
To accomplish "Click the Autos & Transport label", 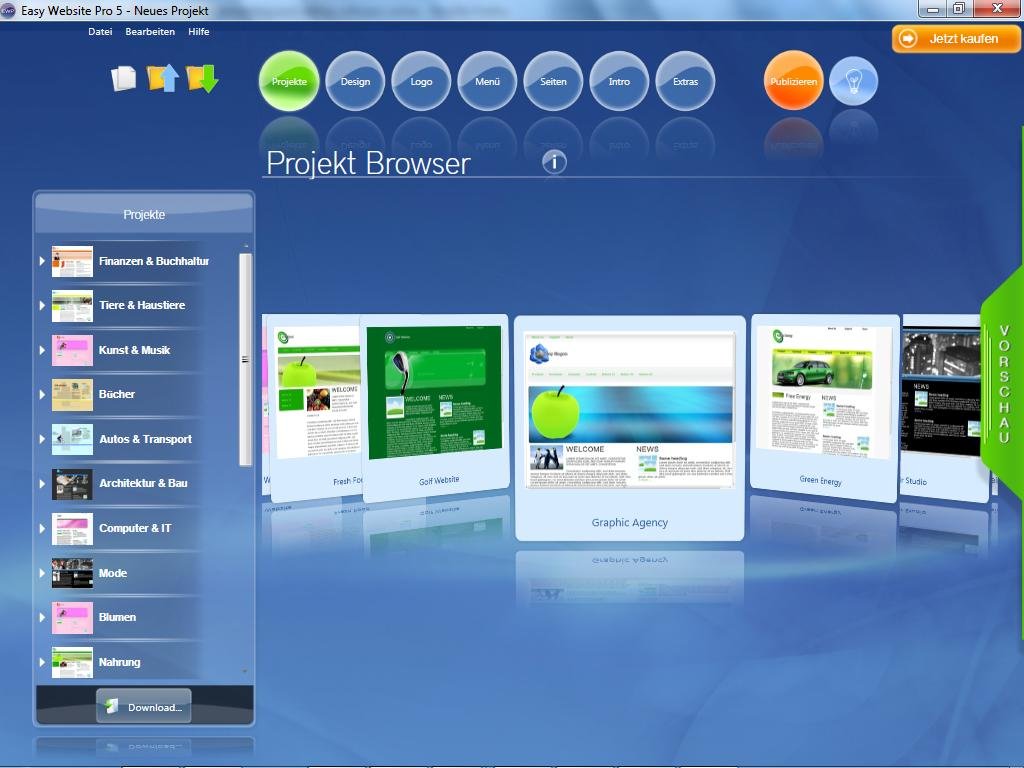I will pyautogui.click(x=146, y=439).
